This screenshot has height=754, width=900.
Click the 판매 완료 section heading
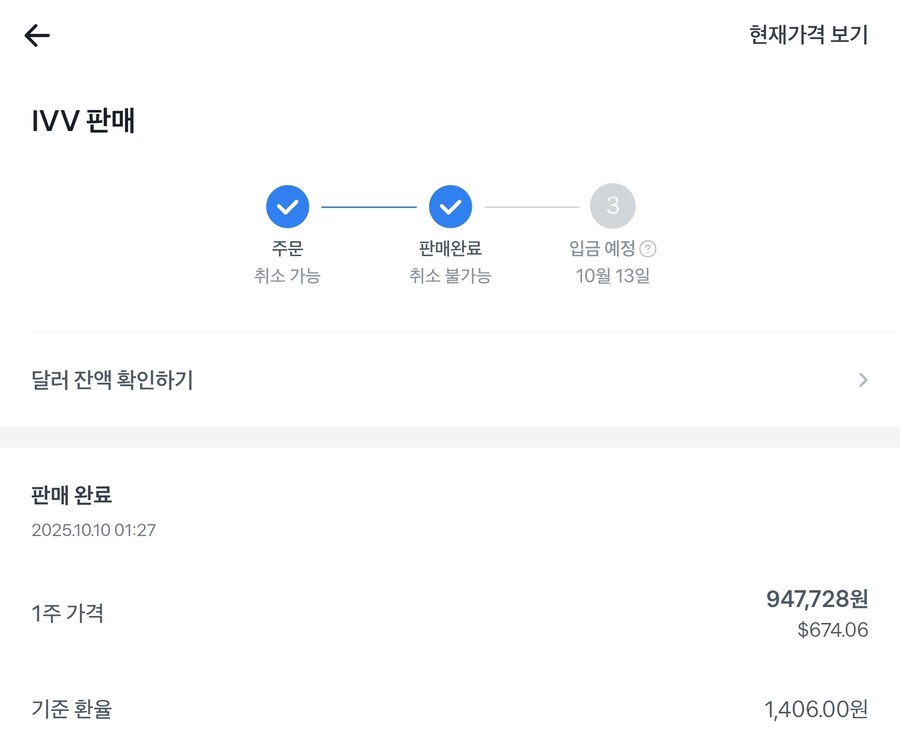click(72, 495)
